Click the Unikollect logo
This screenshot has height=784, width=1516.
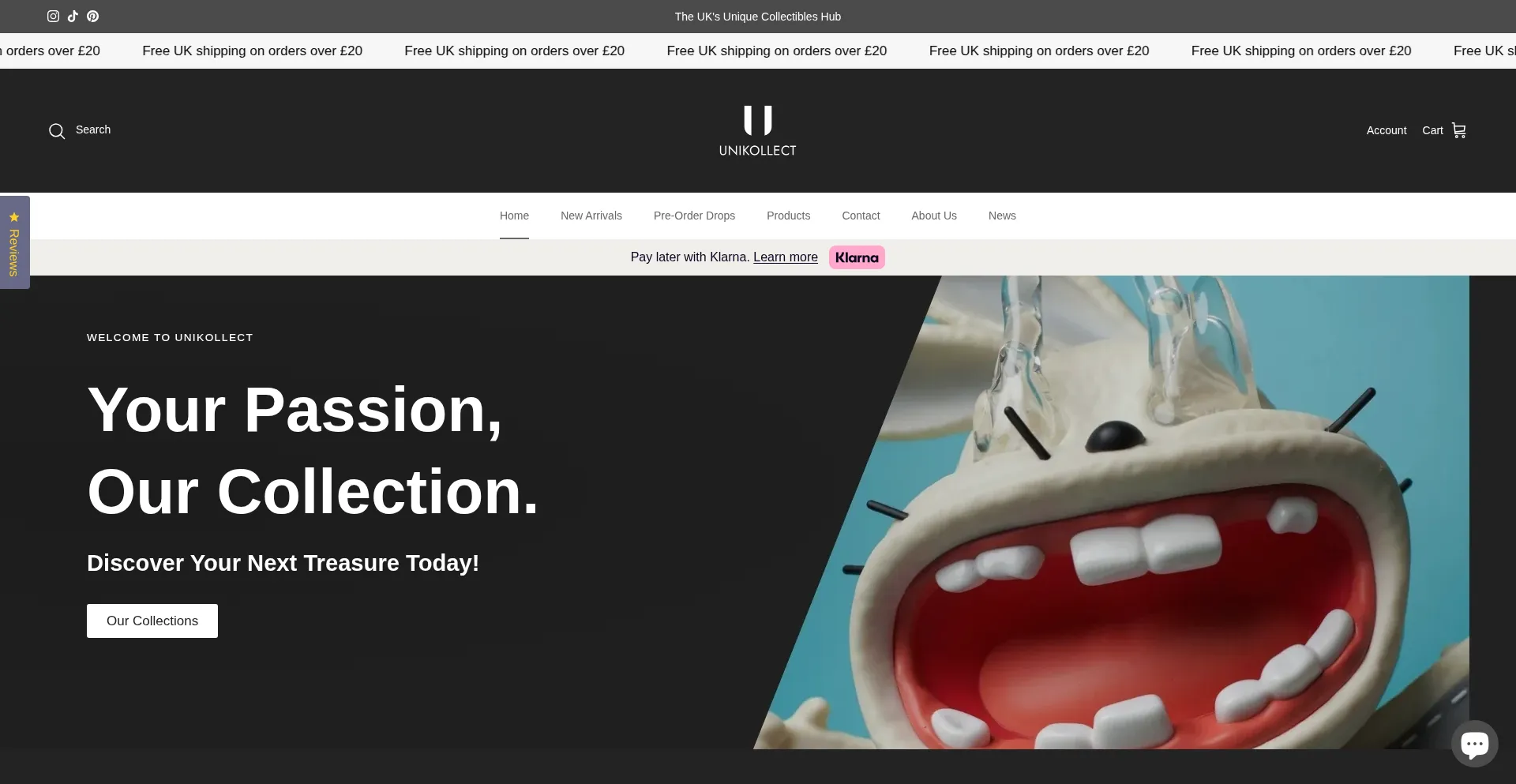pyautogui.click(x=757, y=131)
